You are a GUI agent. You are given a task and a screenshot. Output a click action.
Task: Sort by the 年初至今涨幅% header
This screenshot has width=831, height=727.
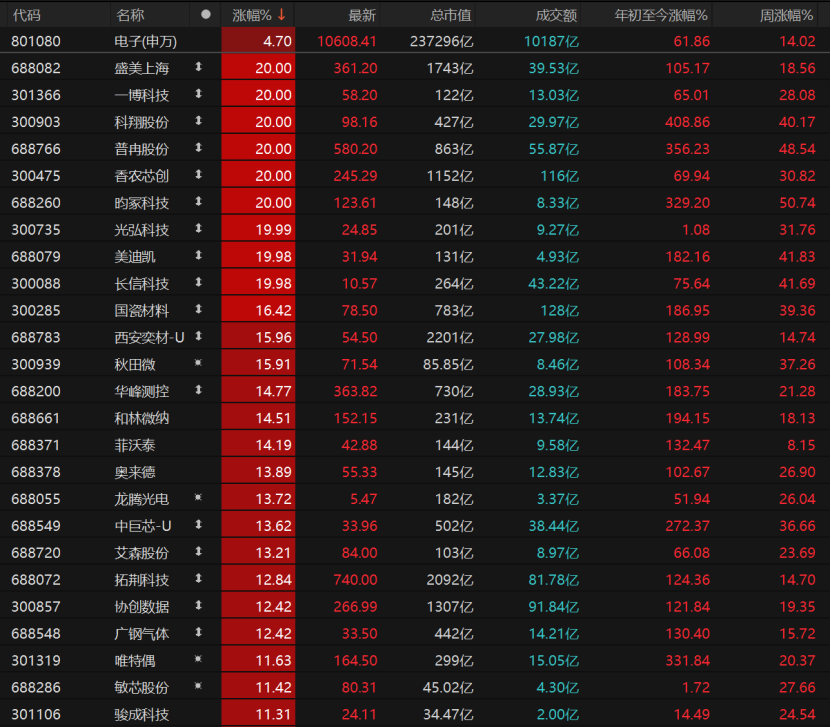pos(661,15)
